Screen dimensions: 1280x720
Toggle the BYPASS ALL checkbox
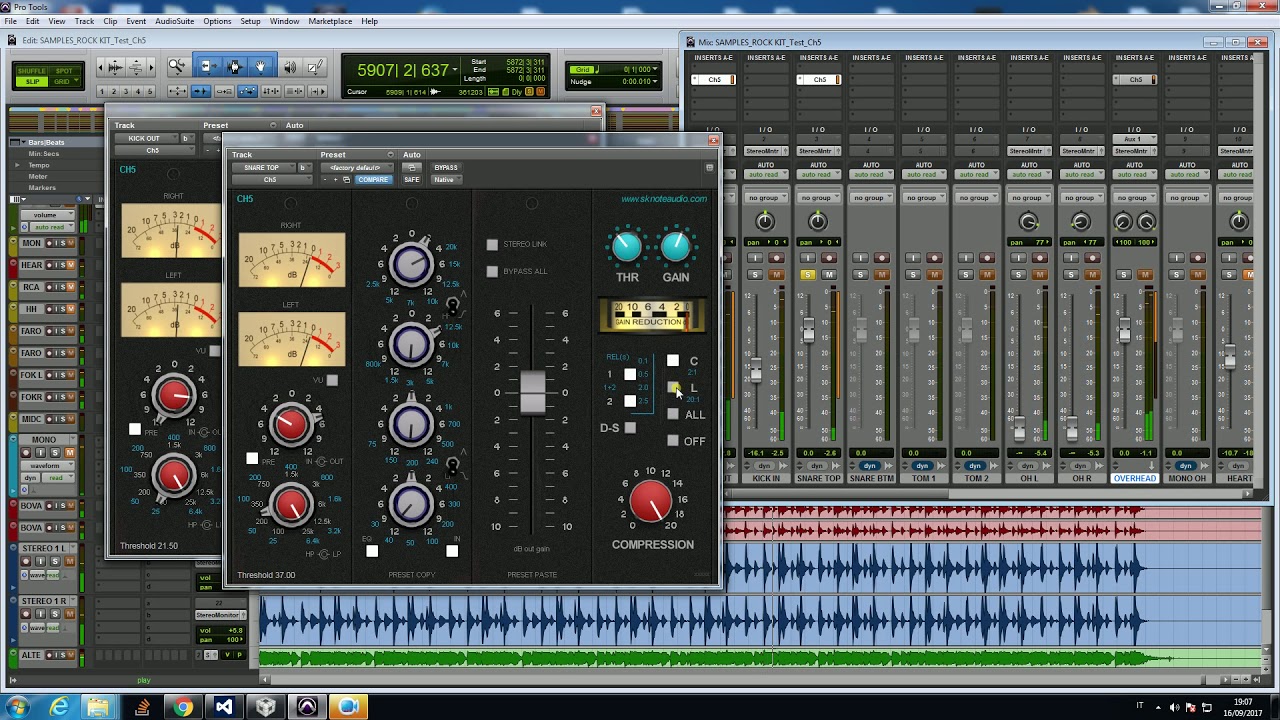tap(492, 272)
